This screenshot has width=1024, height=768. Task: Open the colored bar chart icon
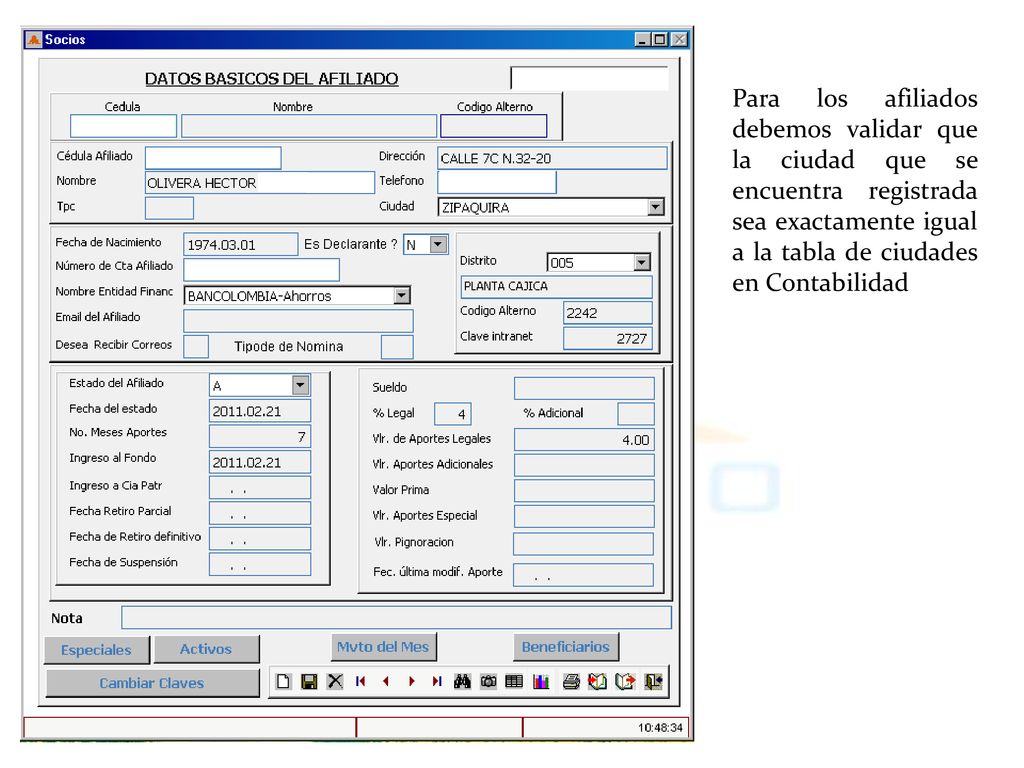tap(541, 681)
